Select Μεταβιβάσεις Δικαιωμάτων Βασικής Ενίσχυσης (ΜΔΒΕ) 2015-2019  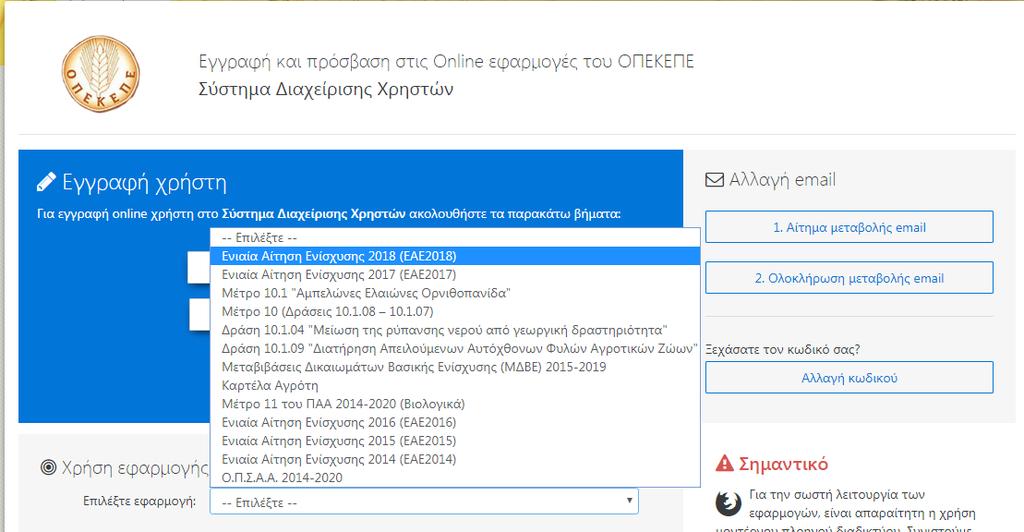455,367
